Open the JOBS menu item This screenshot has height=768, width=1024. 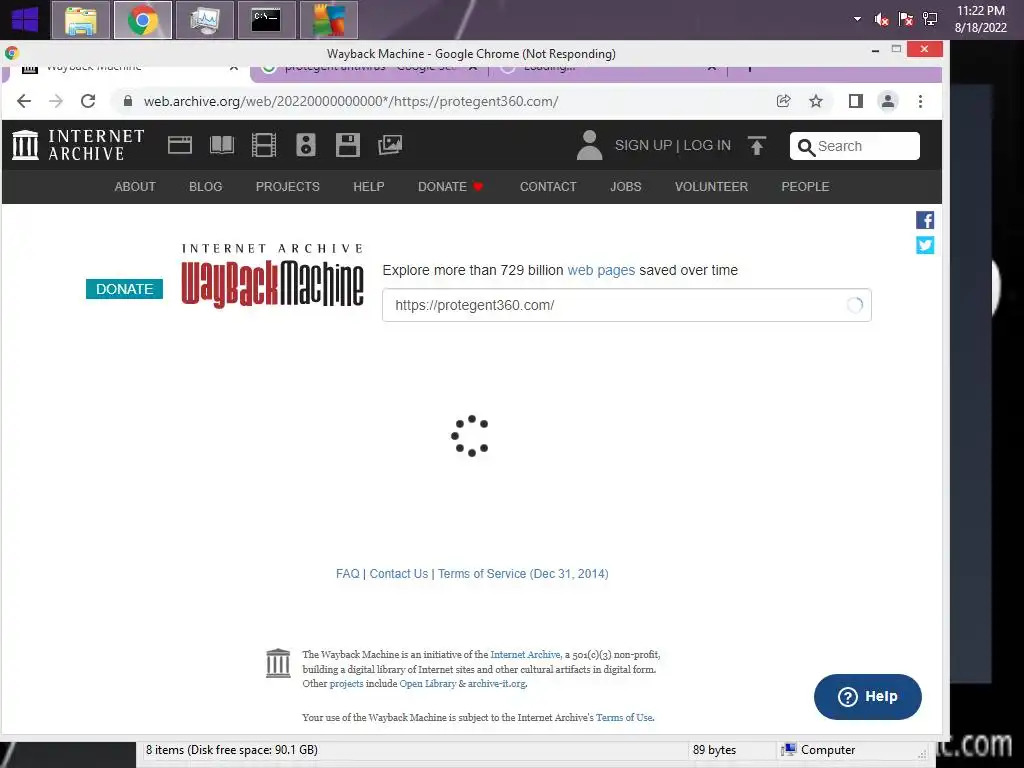coord(626,187)
